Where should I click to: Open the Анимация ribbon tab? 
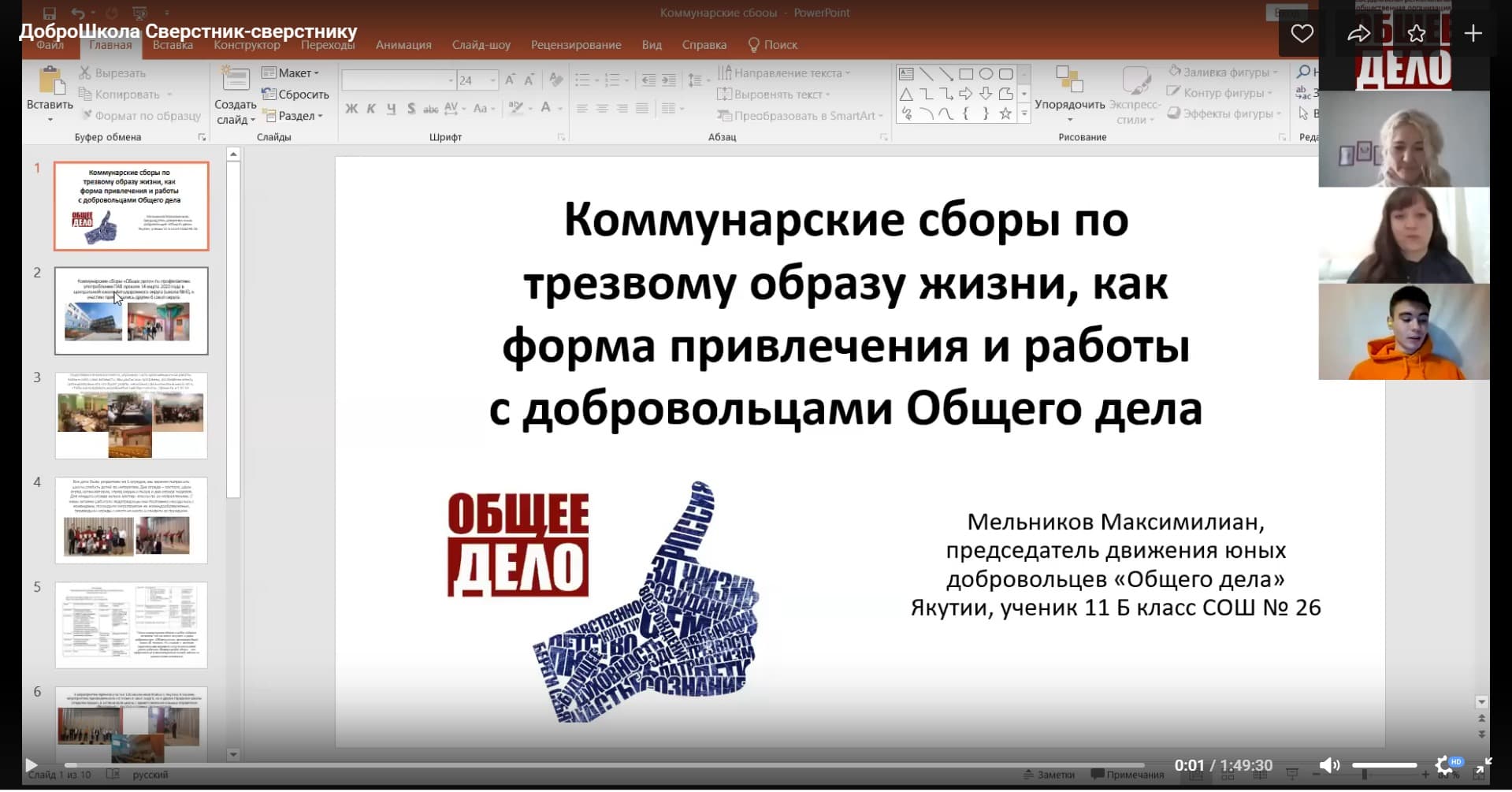coord(403,45)
